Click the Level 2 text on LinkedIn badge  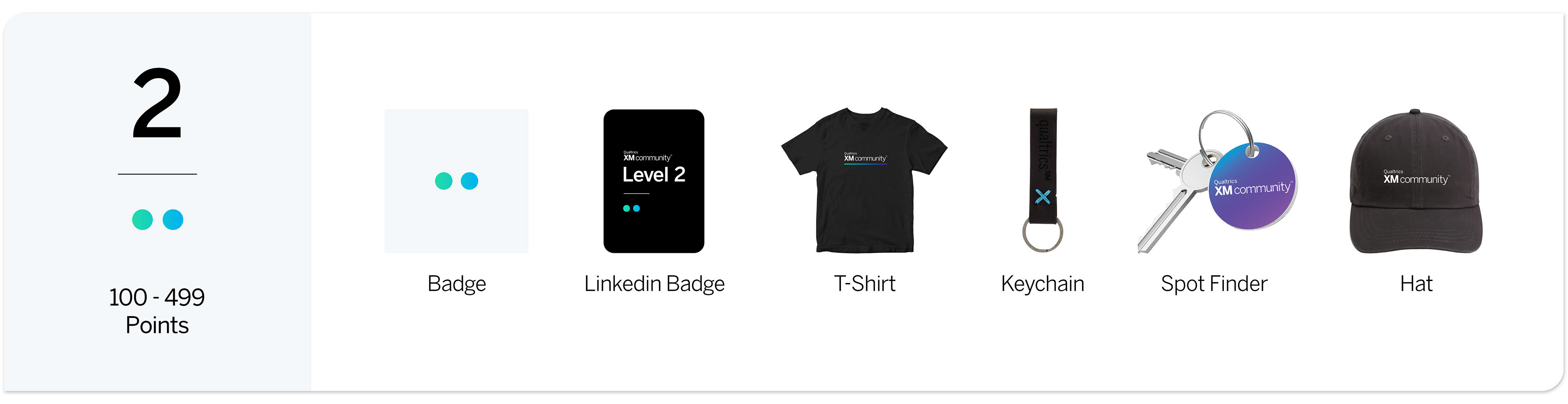click(654, 175)
